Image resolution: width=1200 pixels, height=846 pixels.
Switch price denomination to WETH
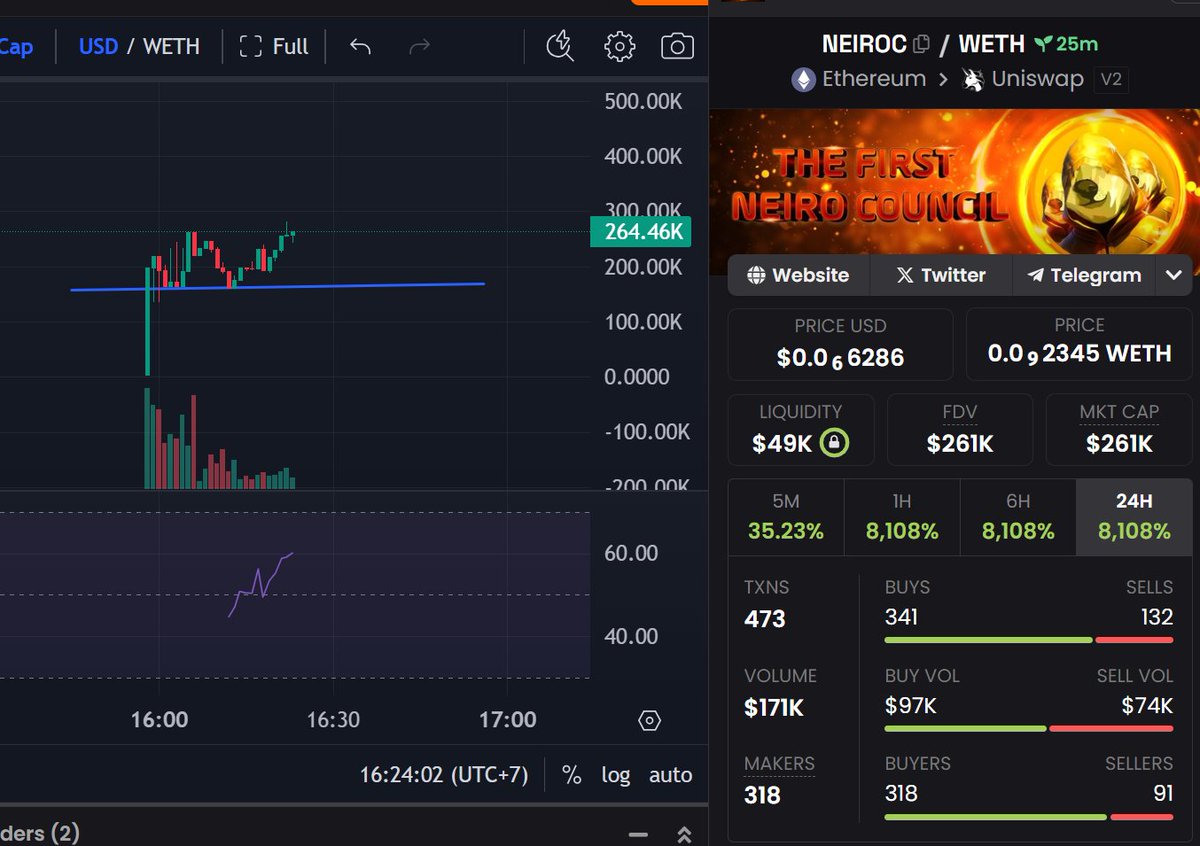click(171, 46)
